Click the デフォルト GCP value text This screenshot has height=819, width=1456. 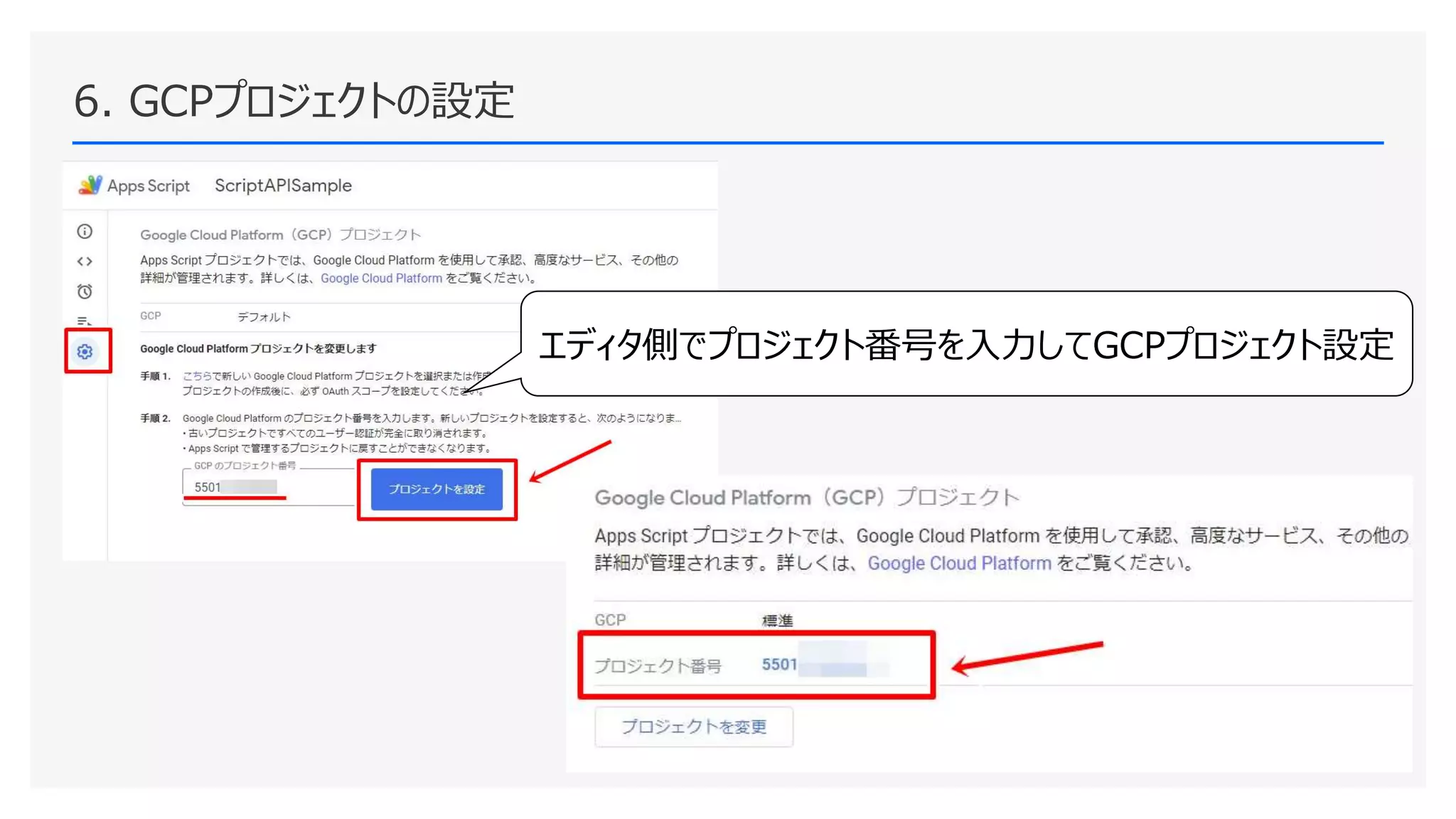point(264,317)
